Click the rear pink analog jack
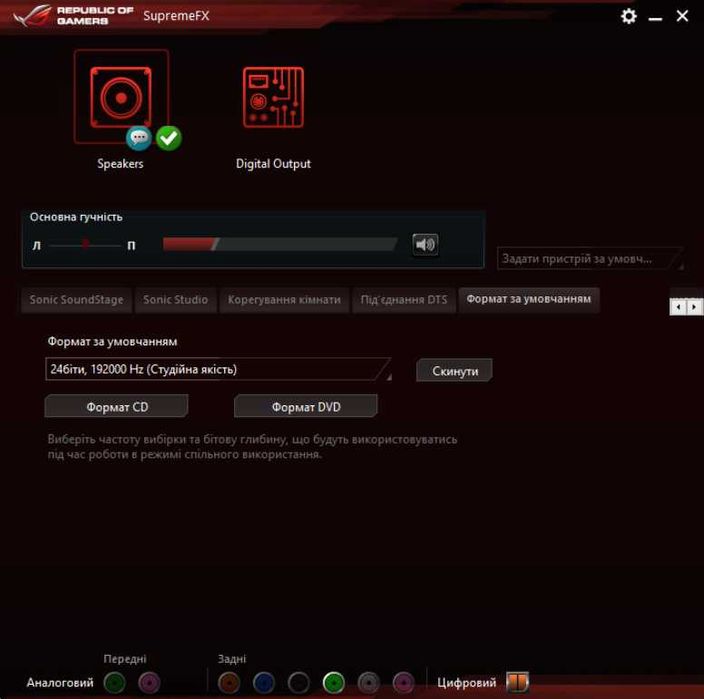This screenshot has height=699, width=704. point(403,683)
